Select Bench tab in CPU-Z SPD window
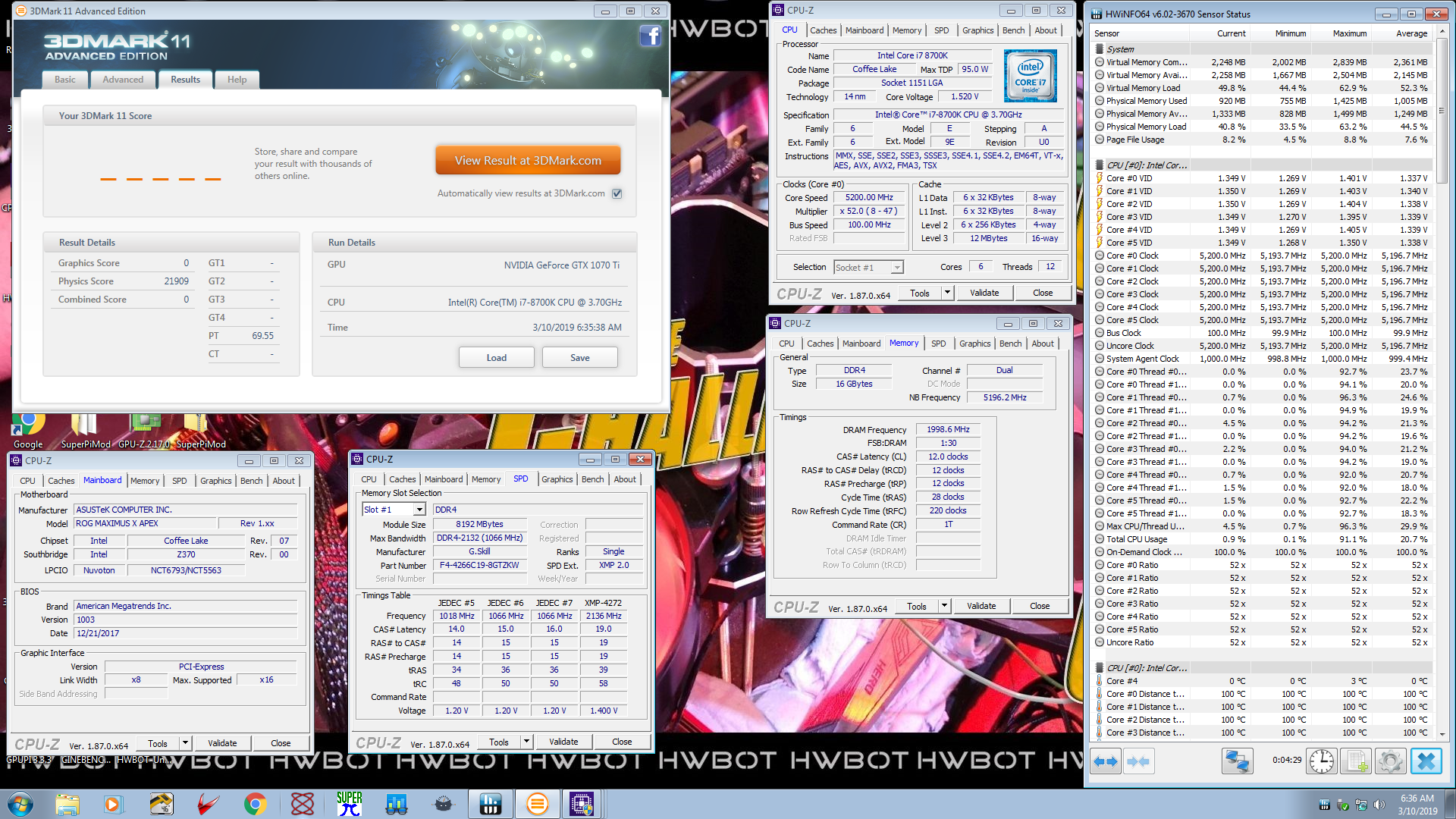This screenshot has height=819, width=1456. pyautogui.click(x=593, y=479)
